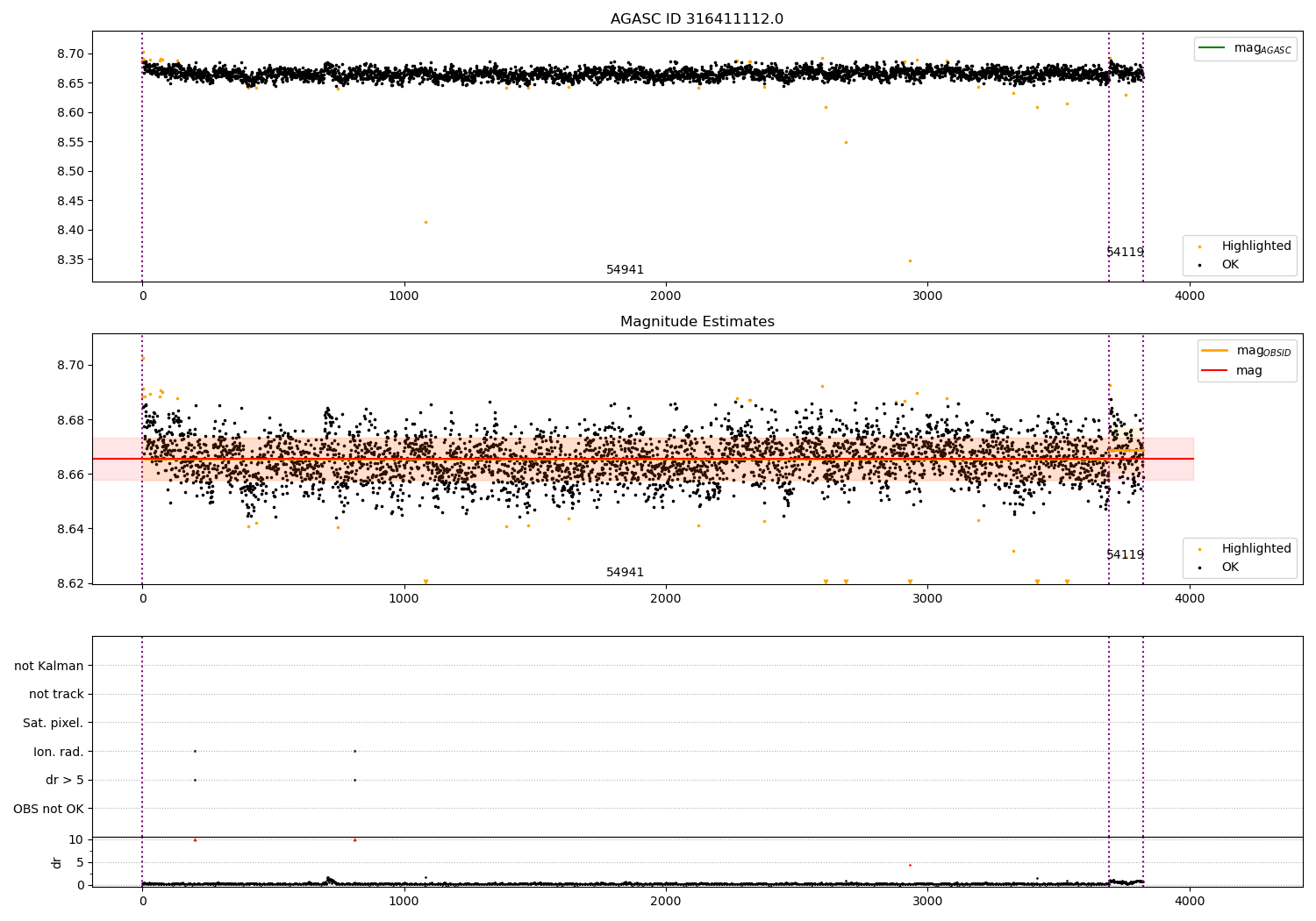Click the 'Ion. rad.' axis label
This screenshot has height=921, width=1316.
59,752
